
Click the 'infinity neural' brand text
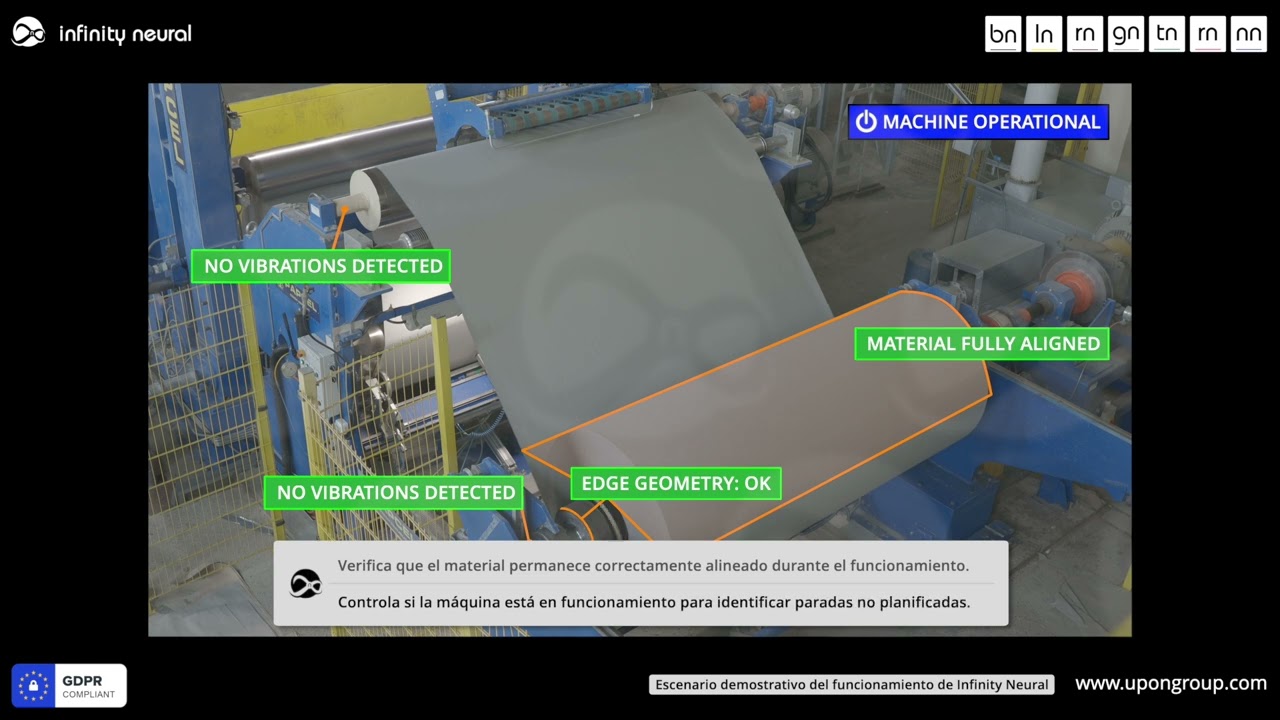pos(125,34)
